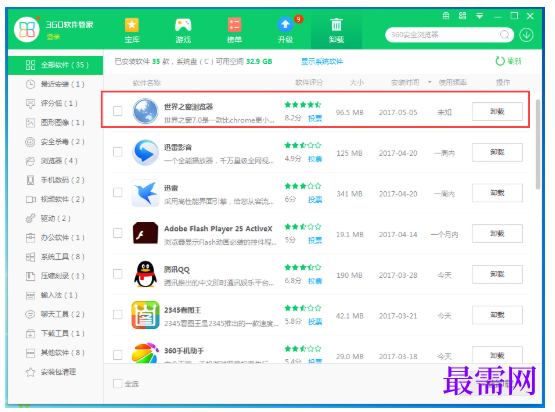Sort by 软件评分 column header

(x=309, y=82)
